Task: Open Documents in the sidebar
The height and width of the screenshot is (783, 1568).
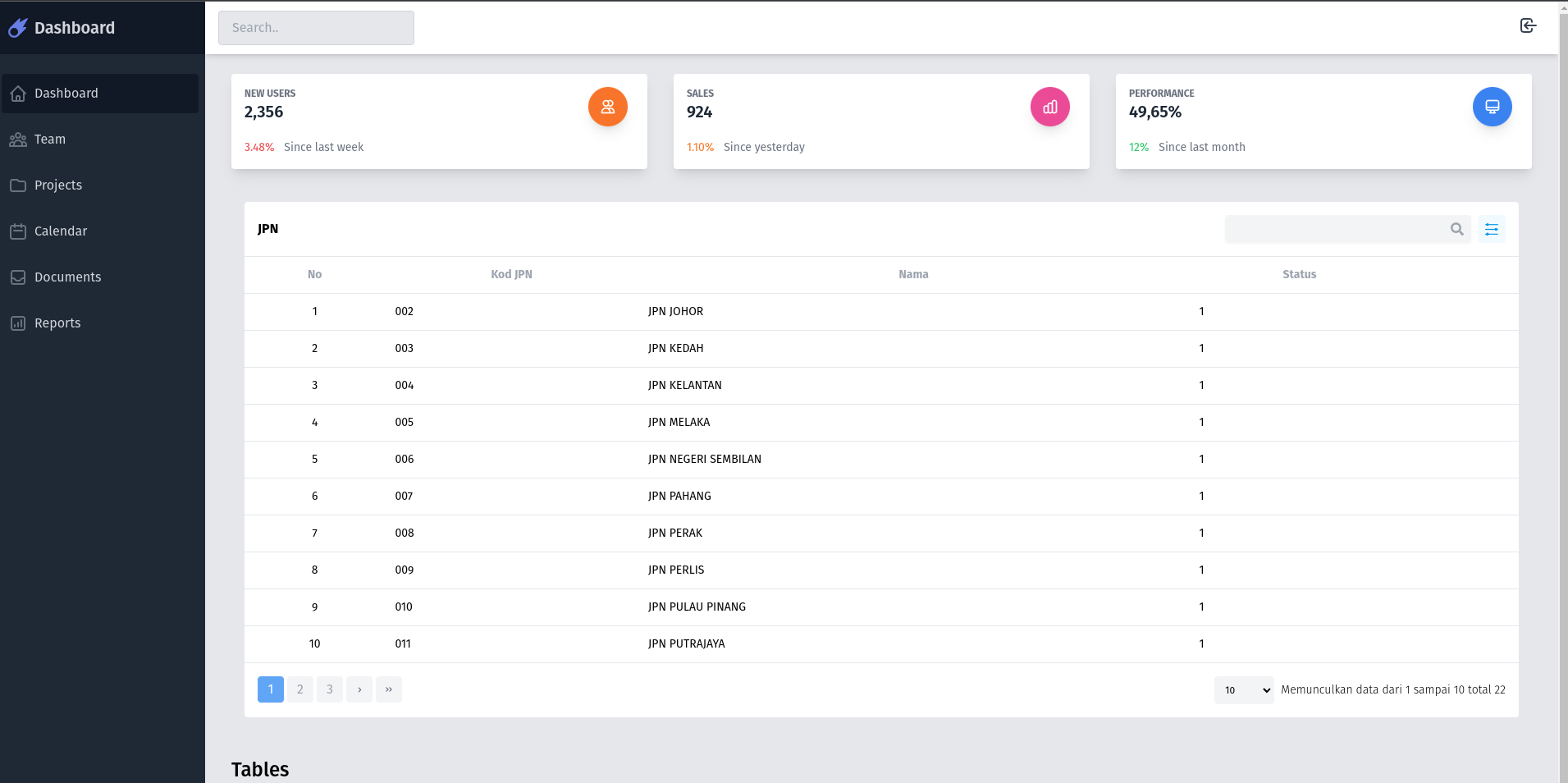Action: click(x=67, y=277)
